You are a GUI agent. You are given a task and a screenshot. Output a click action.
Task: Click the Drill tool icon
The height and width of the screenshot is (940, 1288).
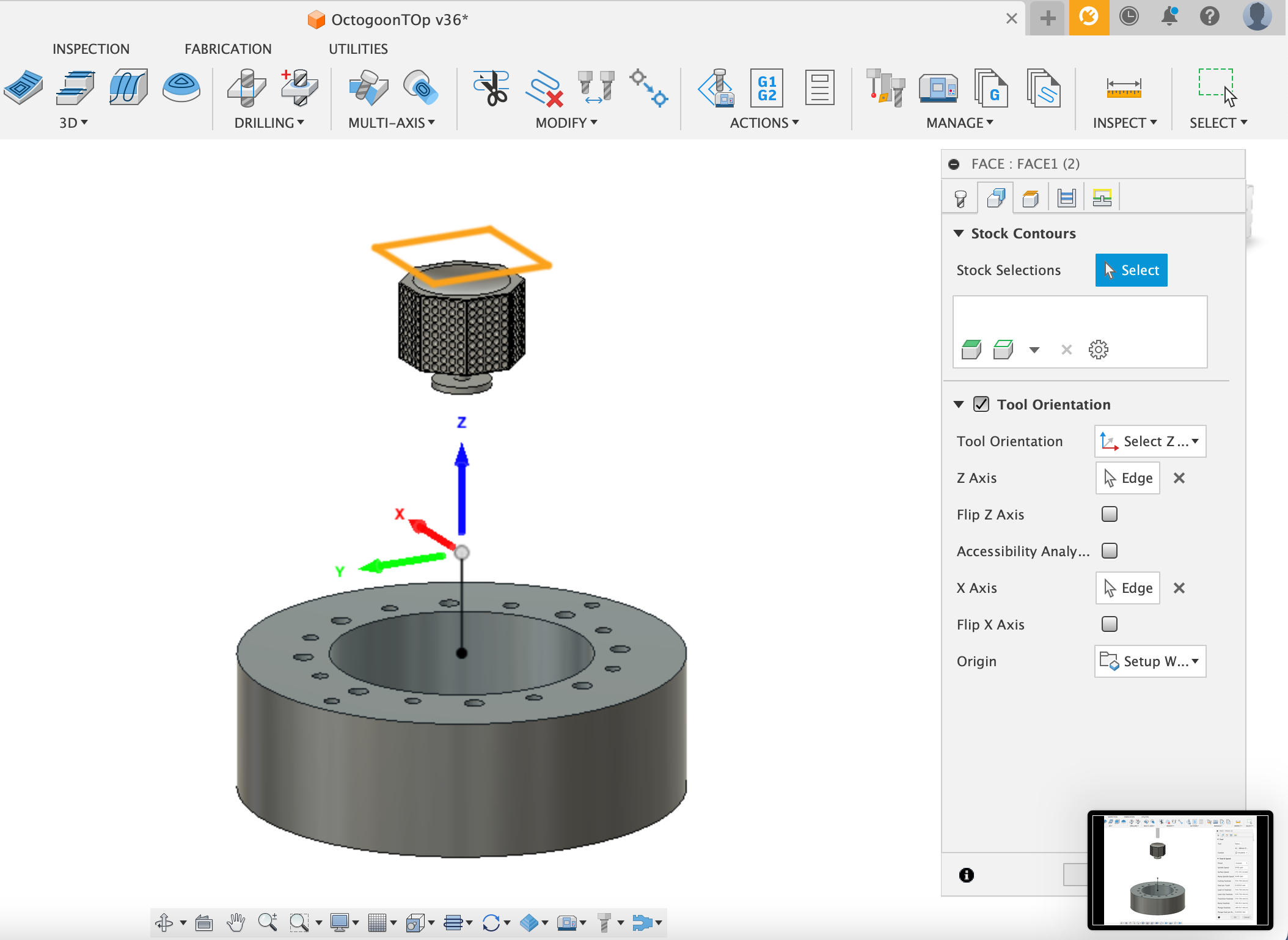point(246,87)
